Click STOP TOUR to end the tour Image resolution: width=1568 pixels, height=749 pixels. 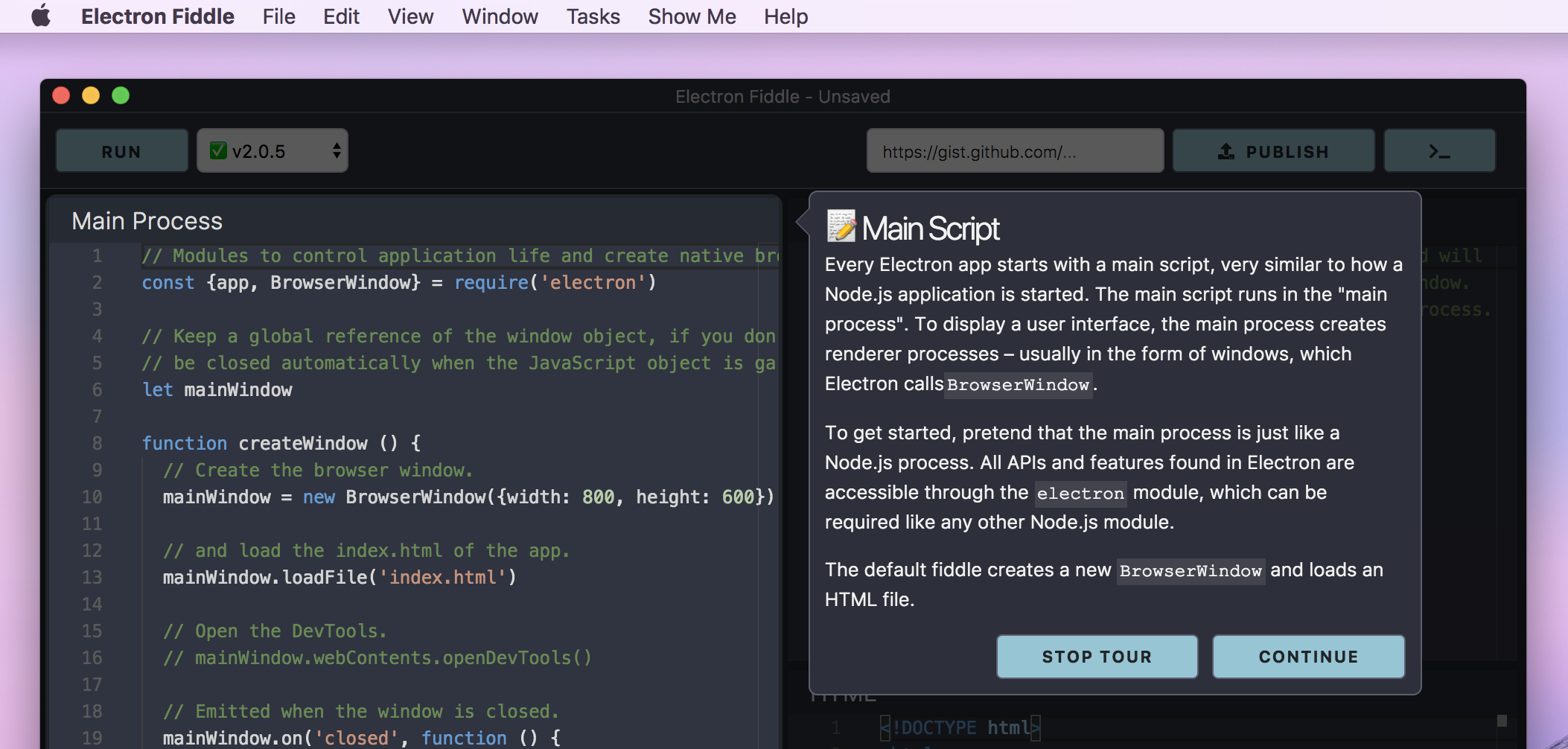point(1096,656)
